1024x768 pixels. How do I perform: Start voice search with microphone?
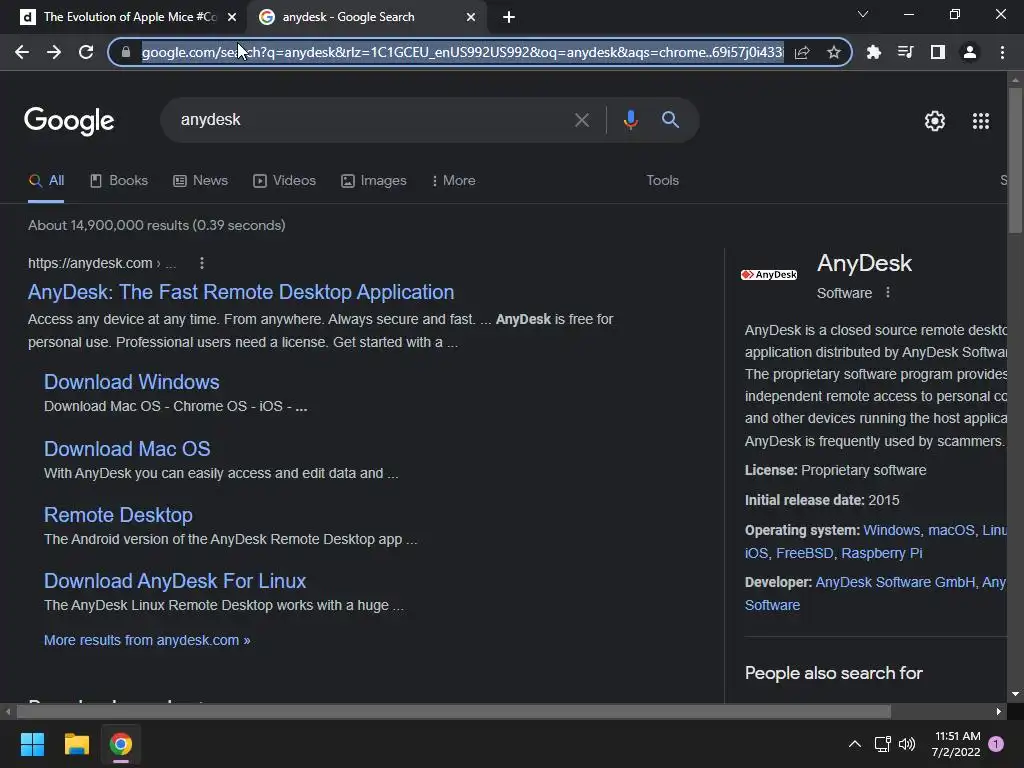[630, 120]
